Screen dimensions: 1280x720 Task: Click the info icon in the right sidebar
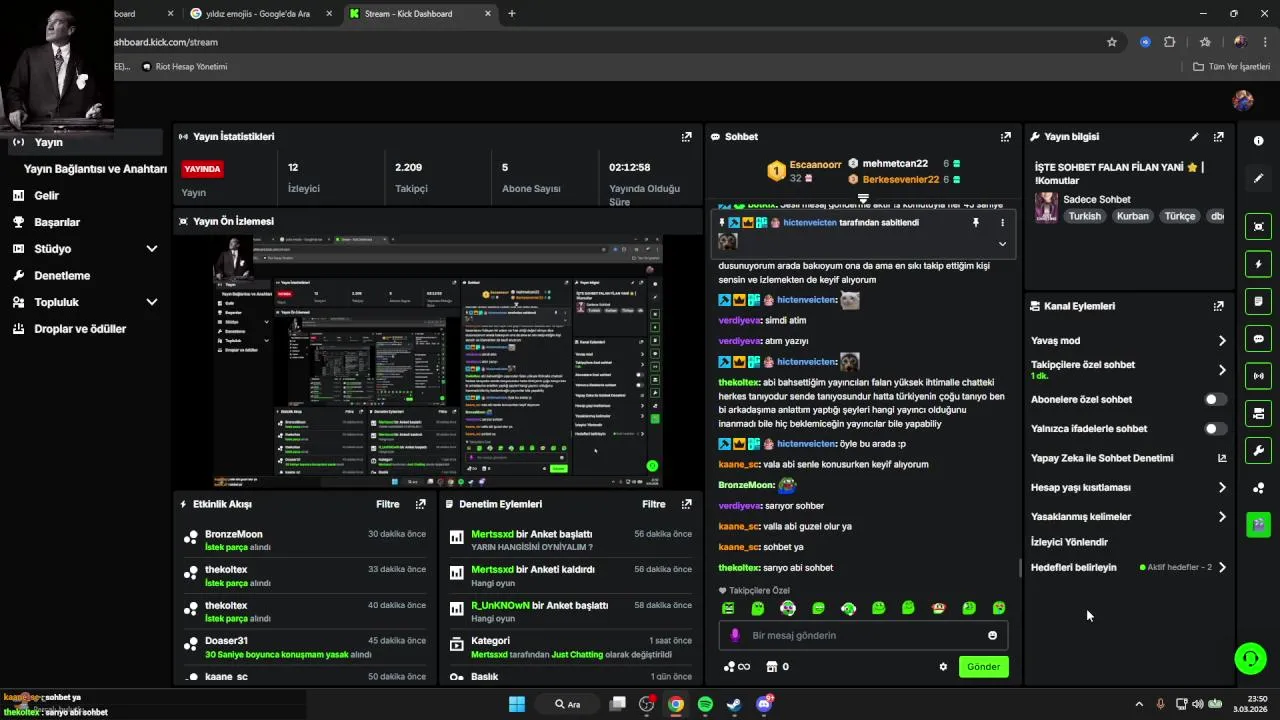pos(1258,141)
